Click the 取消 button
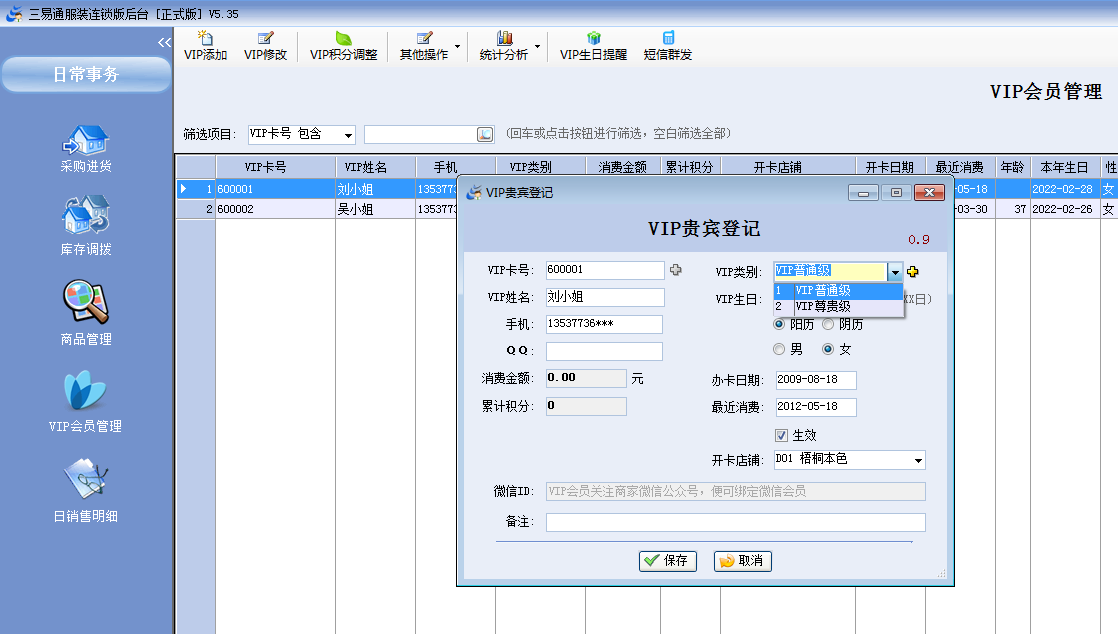The height and width of the screenshot is (634, 1118). click(742, 561)
